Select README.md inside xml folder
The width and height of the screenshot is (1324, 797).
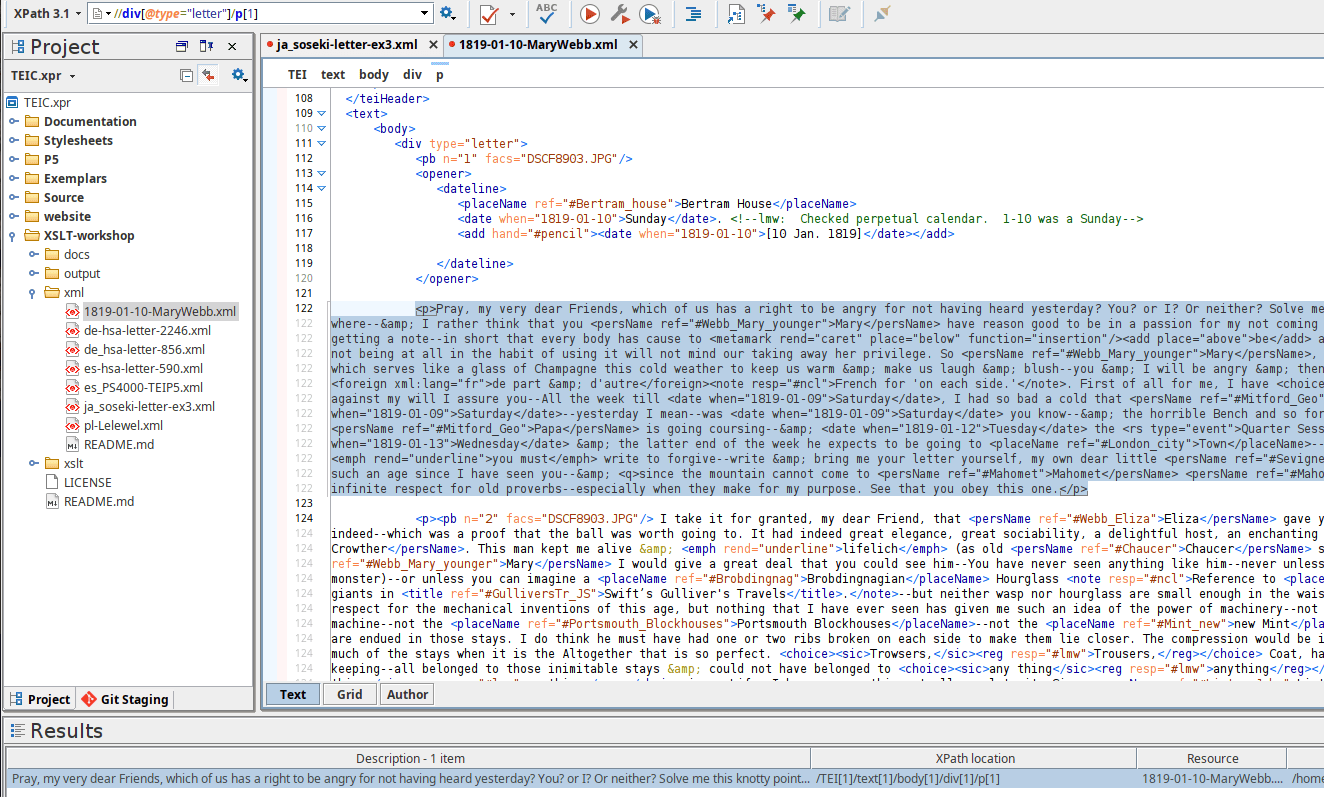[118, 445]
